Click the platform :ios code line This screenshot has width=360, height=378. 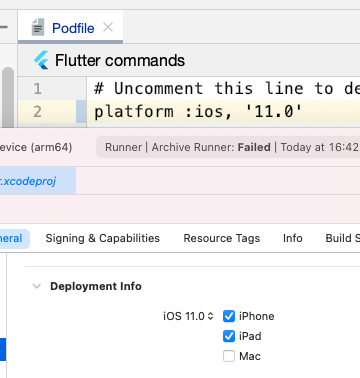(198, 111)
